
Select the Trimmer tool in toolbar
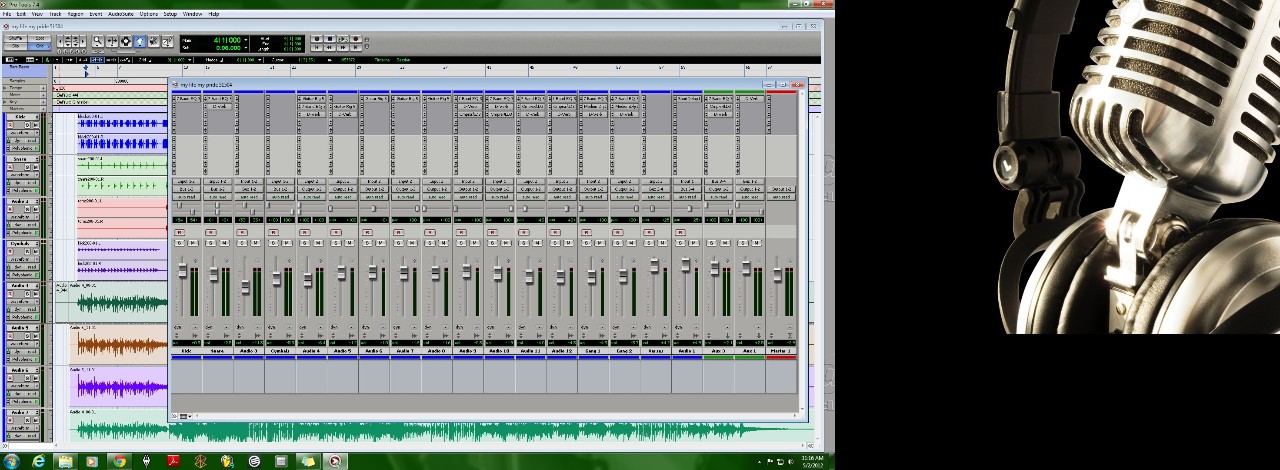[x=112, y=41]
